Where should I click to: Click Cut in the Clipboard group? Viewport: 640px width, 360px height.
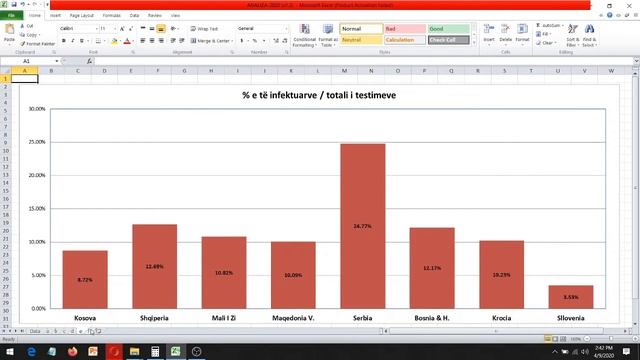pyautogui.click(x=27, y=26)
